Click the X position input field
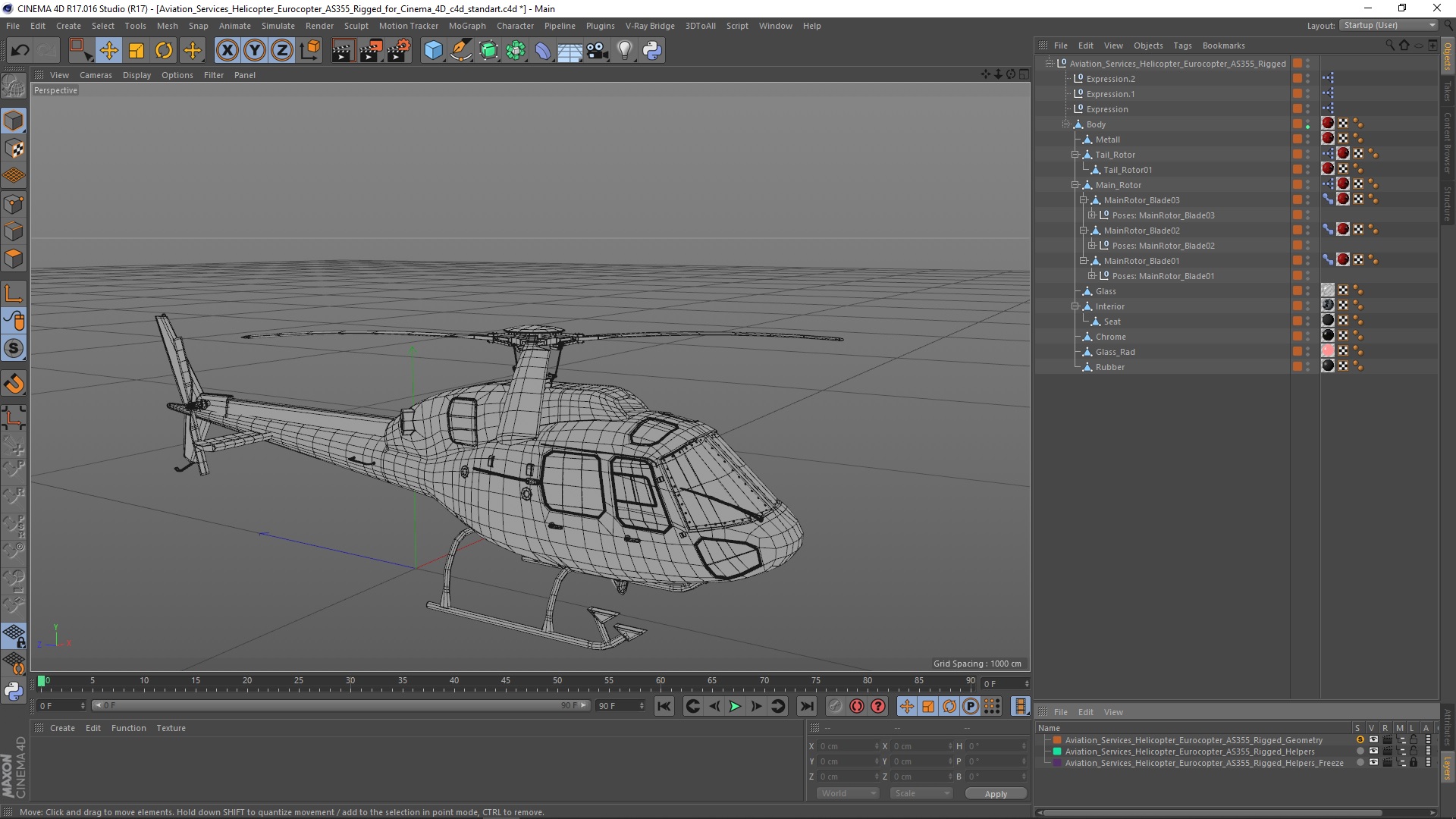Screen dimensions: 1456x819 pyautogui.click(x=849, y=746)
